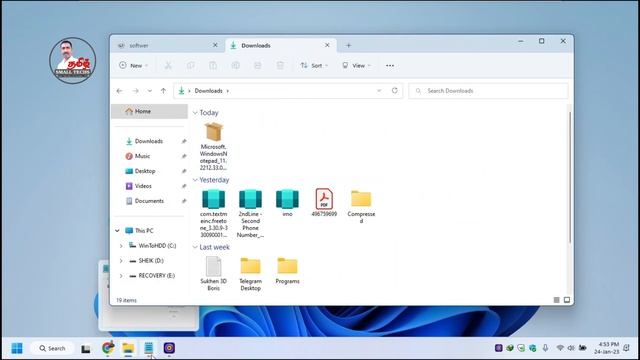The width and height of the screenshot is (640, 360).
Task: Expand the address bar history dropdown
Action: 379,91
